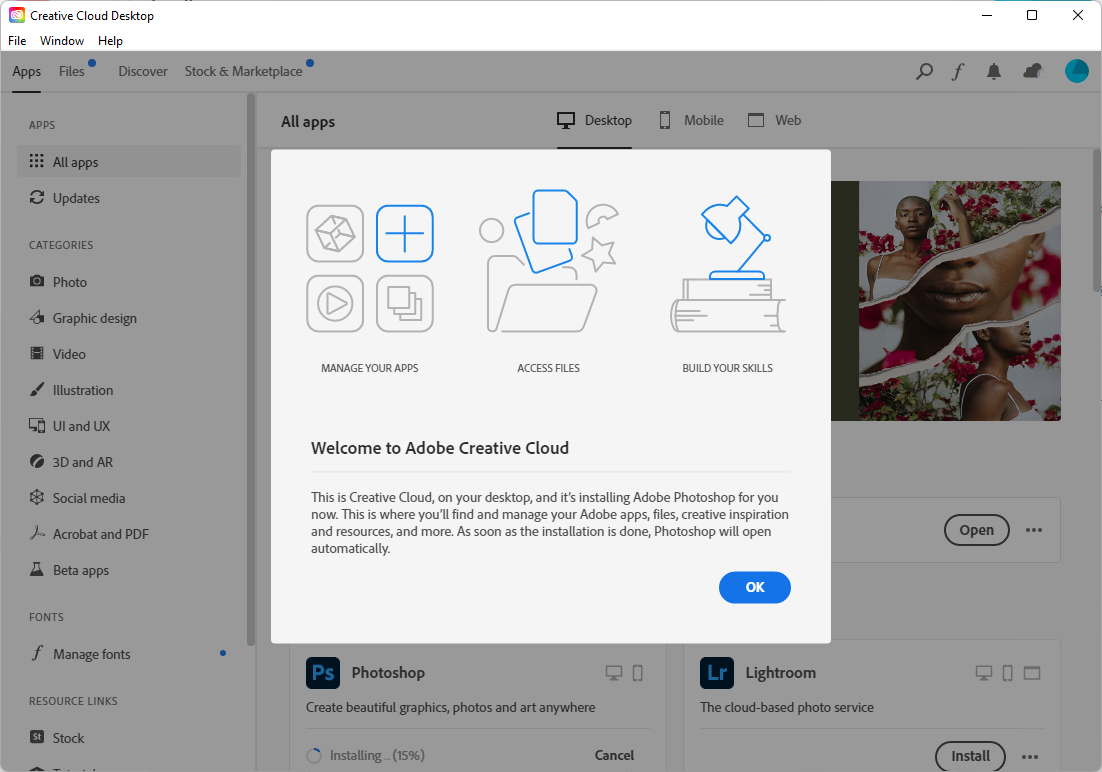The height and width of the screenshot is (772, 1102).
Task: Open the Video category
Action: tap(69, 354)
